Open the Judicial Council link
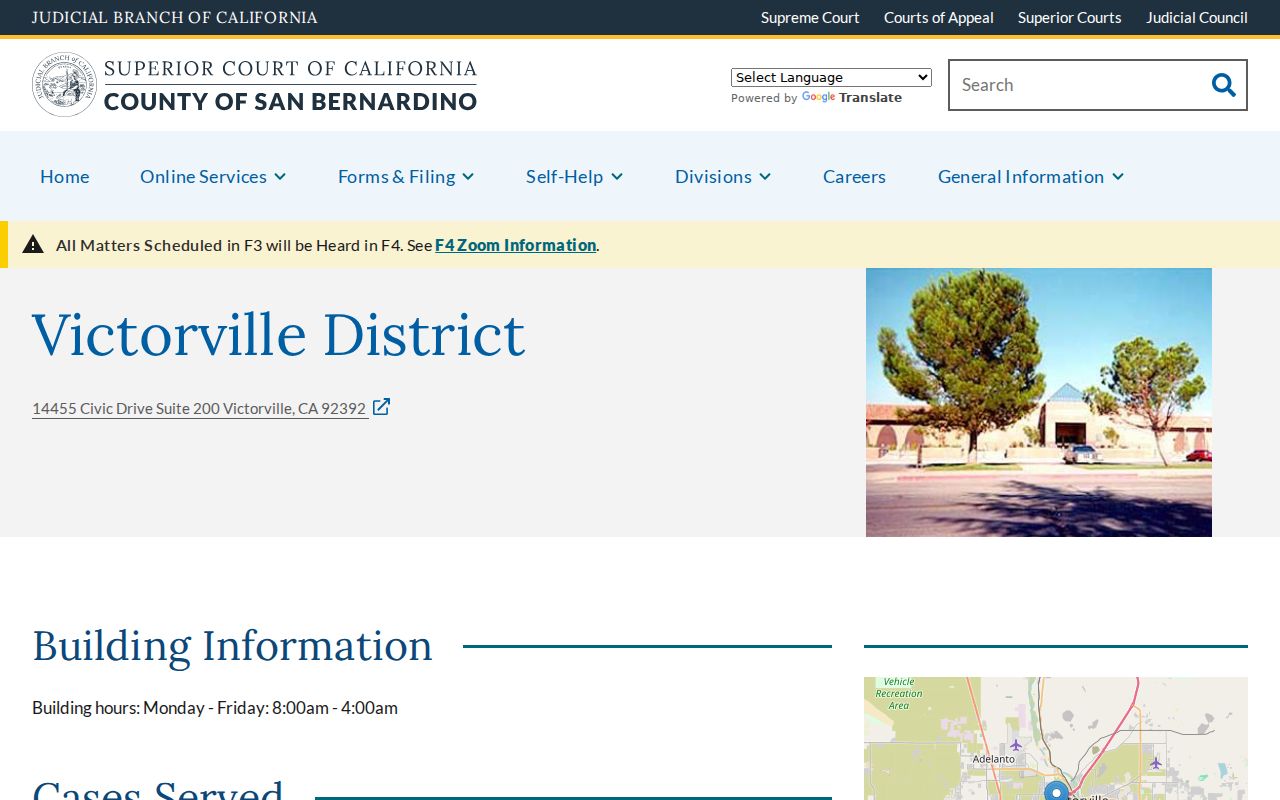This screenshot has height=800, width=1280. tap(1197, 18)
